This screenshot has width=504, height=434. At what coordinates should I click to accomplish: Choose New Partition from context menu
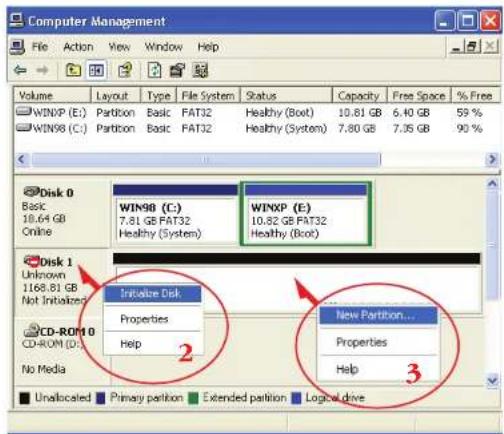click(378, 315)
